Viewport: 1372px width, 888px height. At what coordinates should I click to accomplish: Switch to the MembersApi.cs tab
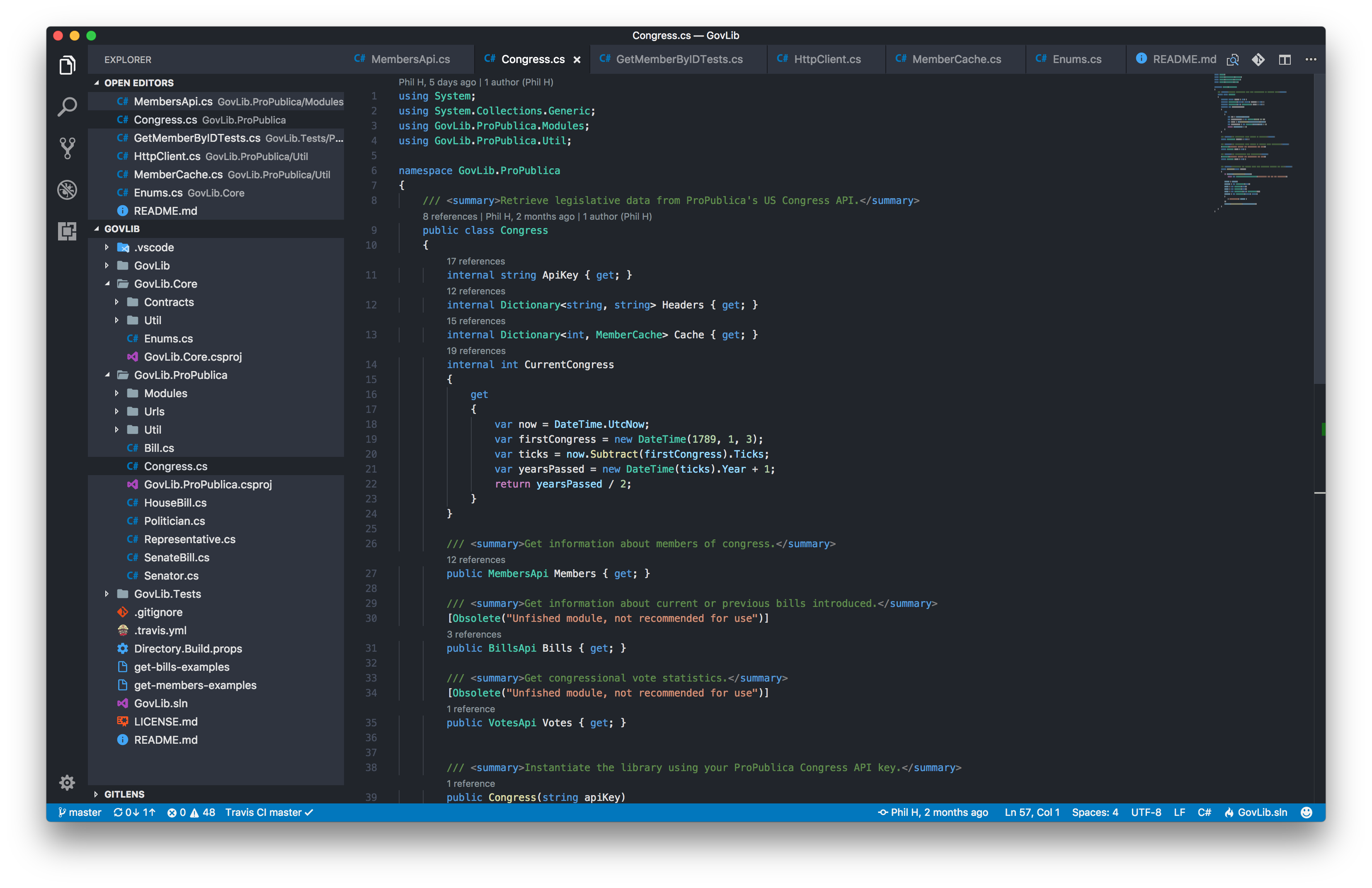(x=410, y=59)
